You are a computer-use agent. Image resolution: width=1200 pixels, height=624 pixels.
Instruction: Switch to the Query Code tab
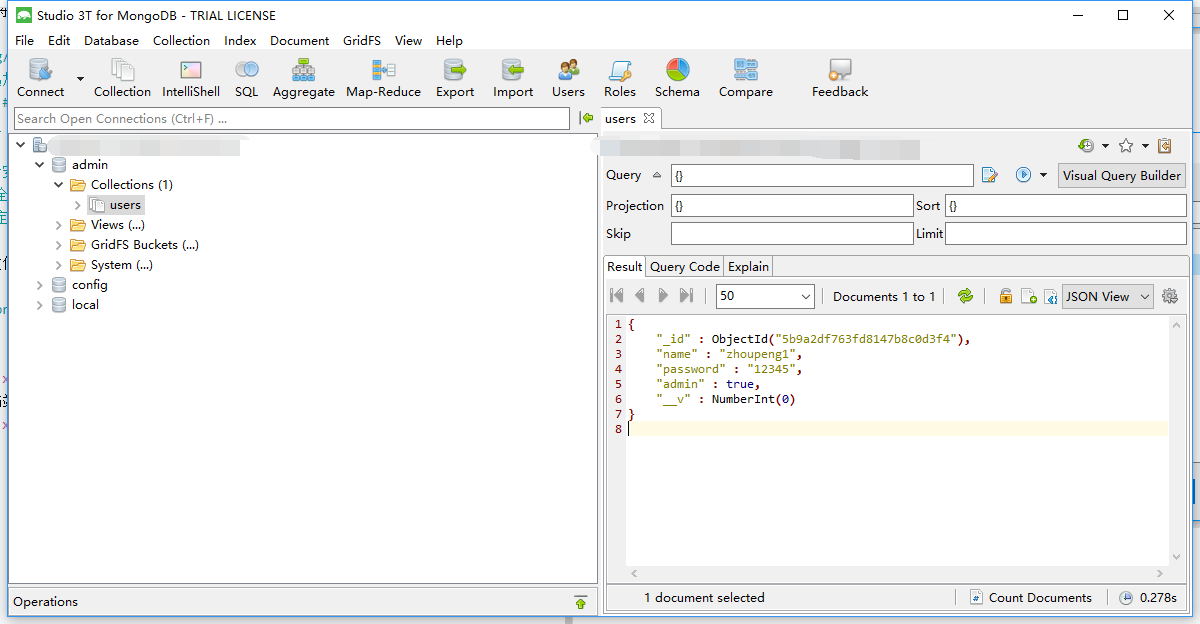684,267
